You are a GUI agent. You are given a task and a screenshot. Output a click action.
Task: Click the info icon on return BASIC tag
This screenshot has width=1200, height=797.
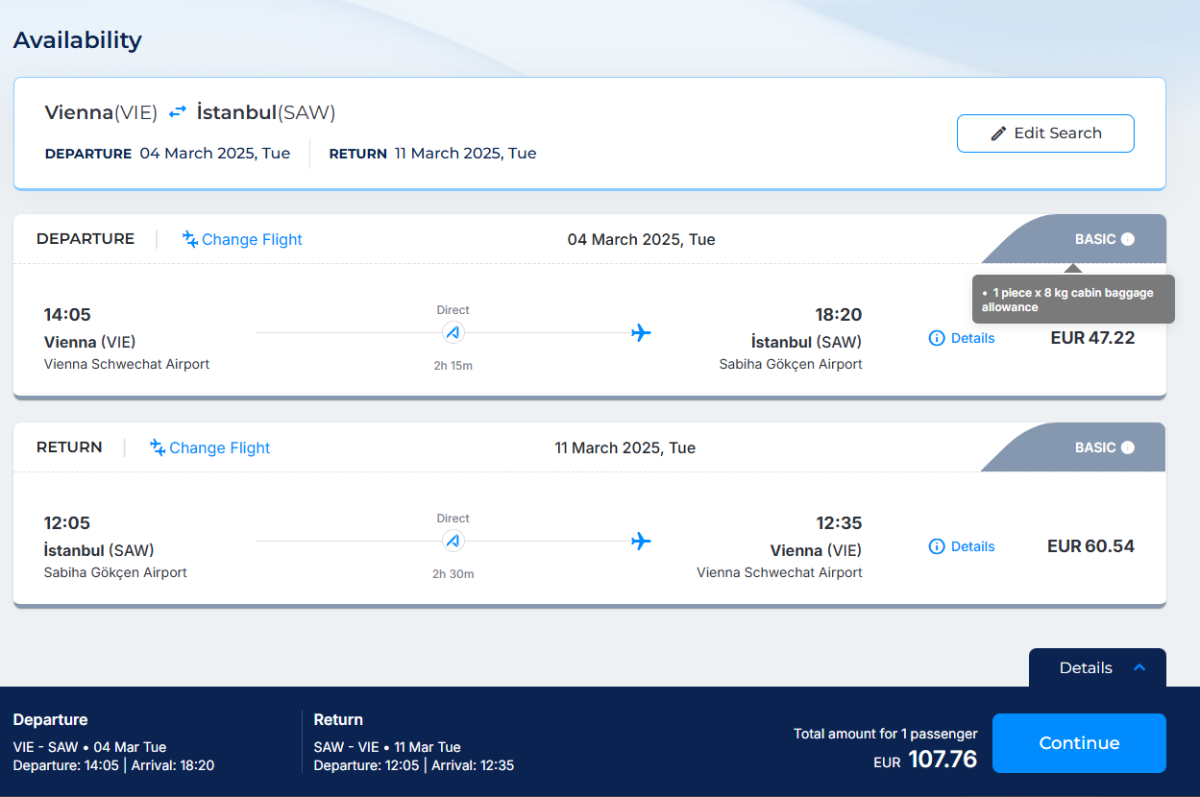(x=1128, y=447)
